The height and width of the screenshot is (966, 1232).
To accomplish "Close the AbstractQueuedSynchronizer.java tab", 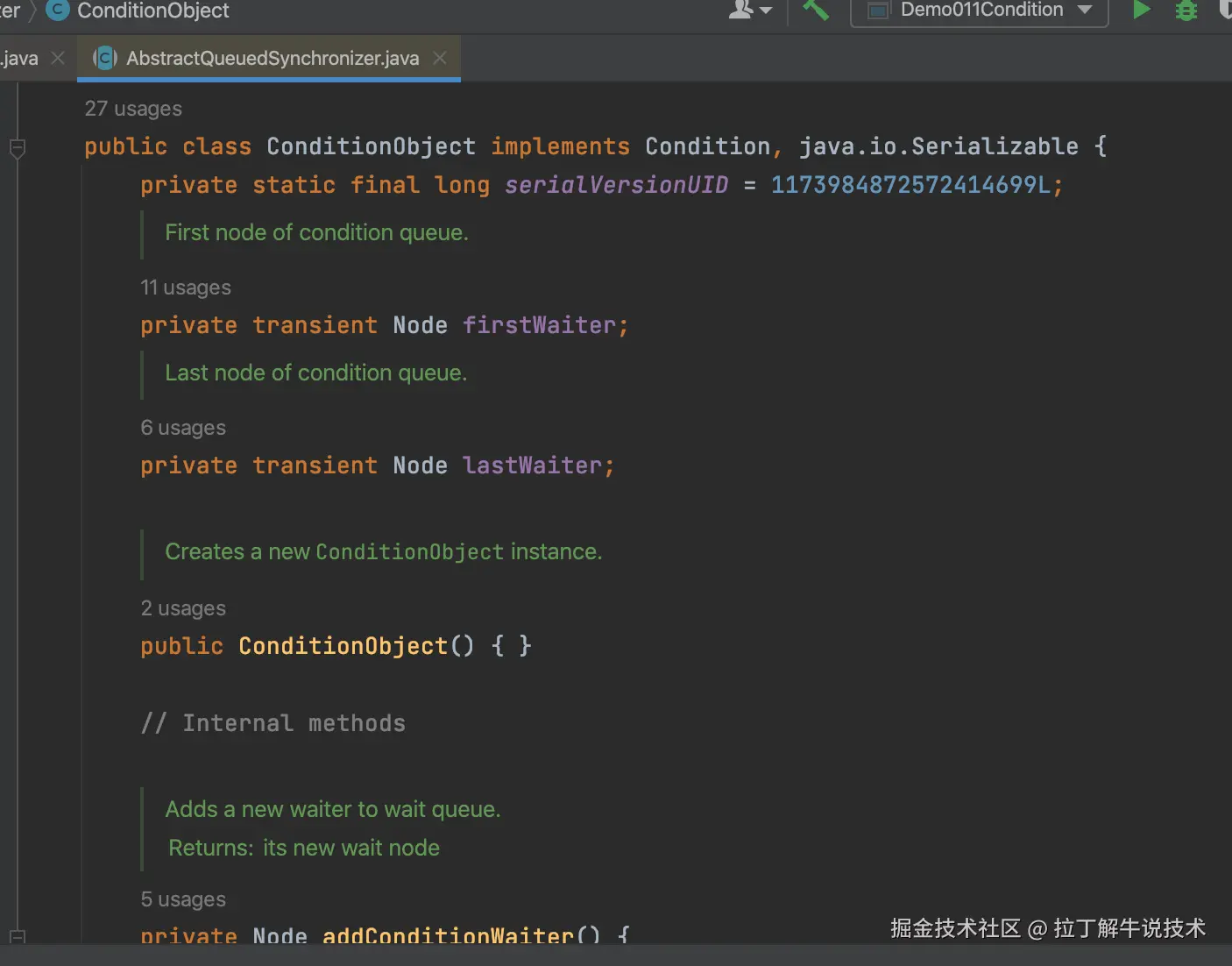I will point(440,58).
